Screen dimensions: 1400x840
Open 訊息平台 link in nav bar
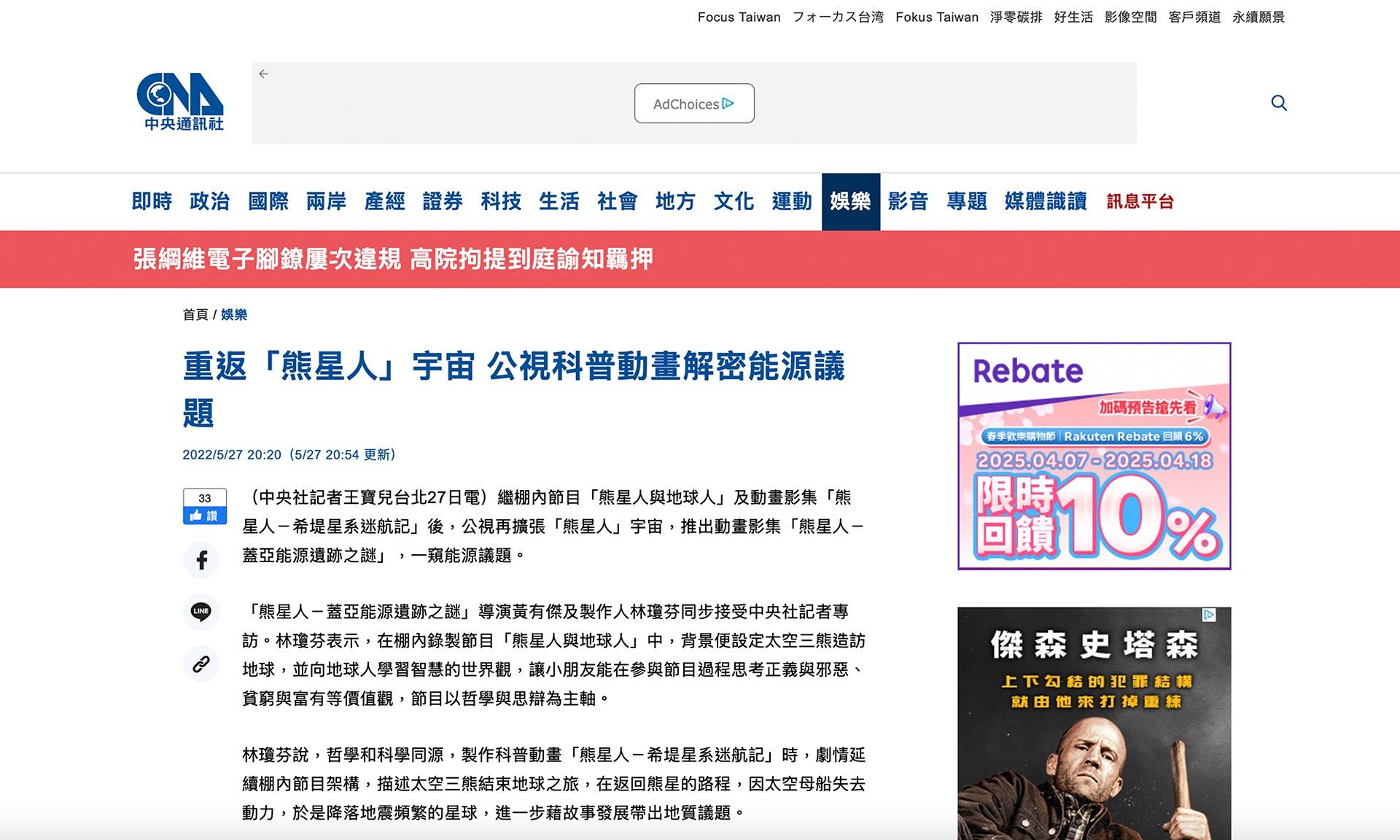1140,202
